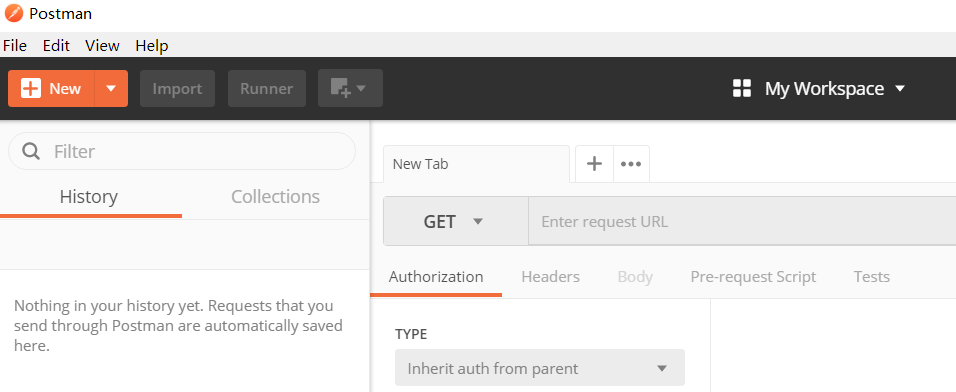Click the search magnifier icon in Filter
The image size is (956, 392).
click(x=31, y=151)
